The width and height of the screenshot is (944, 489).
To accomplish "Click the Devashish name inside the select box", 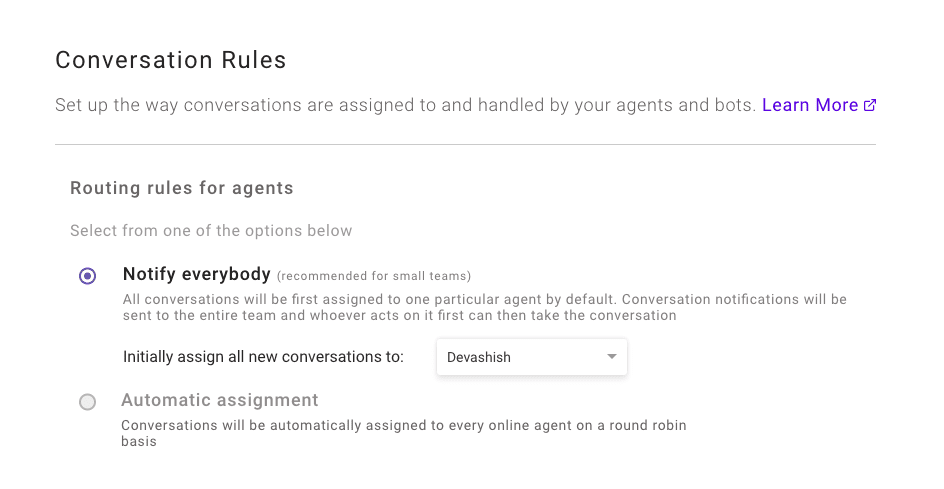I will point(479,357).
